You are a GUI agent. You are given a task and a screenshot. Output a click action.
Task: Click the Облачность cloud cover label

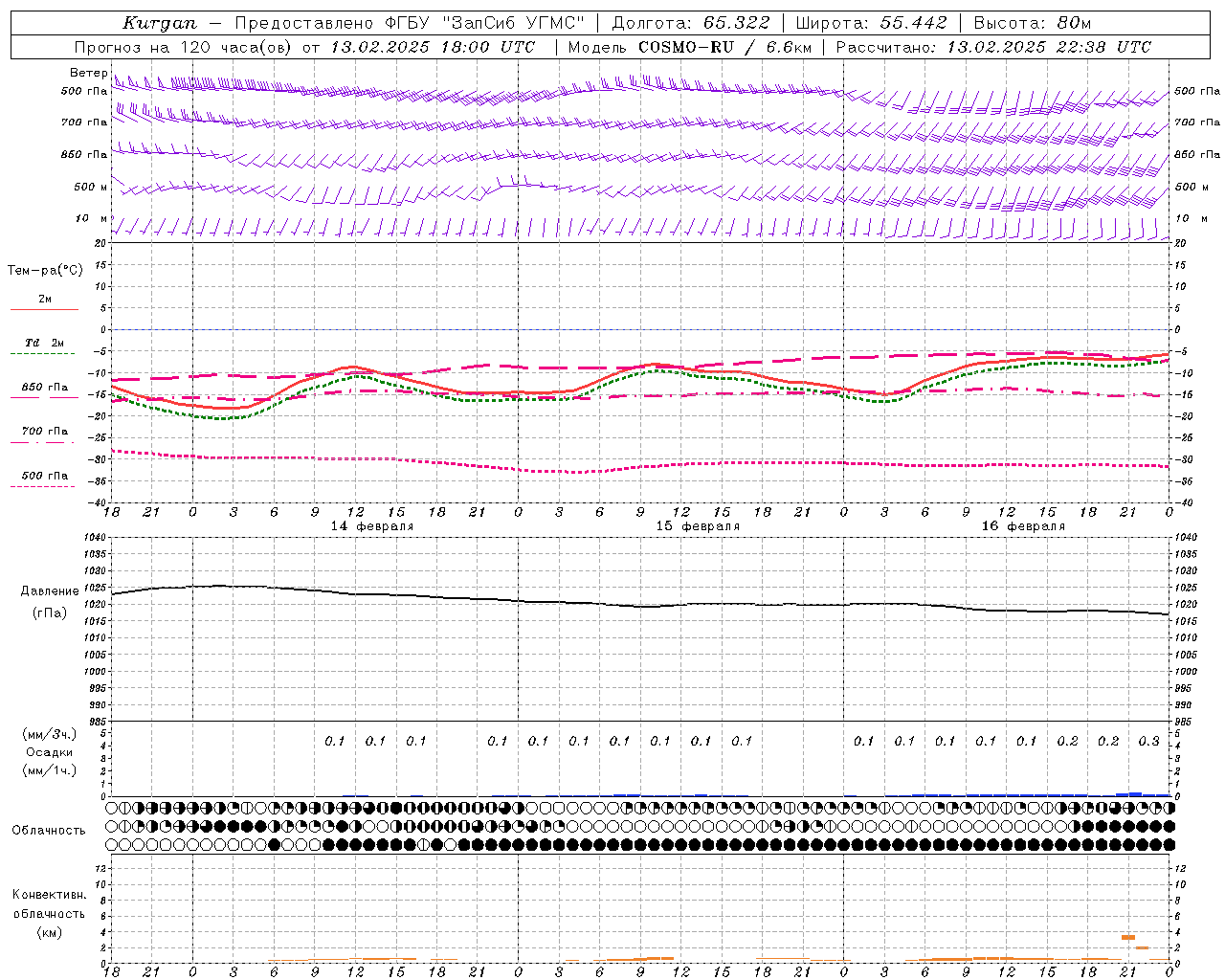[x=49, y=830]
